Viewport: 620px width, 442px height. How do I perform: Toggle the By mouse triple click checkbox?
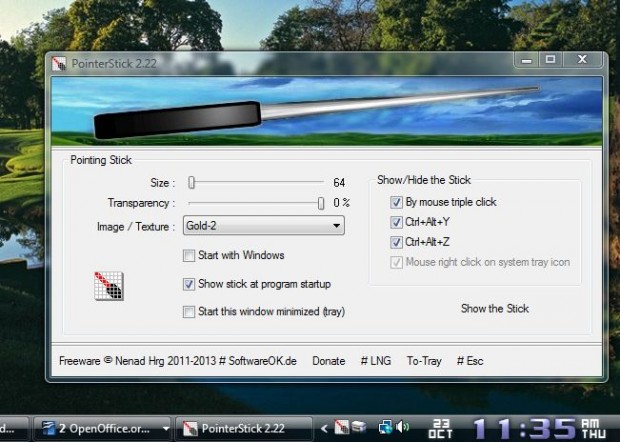[x=396, y=202]
